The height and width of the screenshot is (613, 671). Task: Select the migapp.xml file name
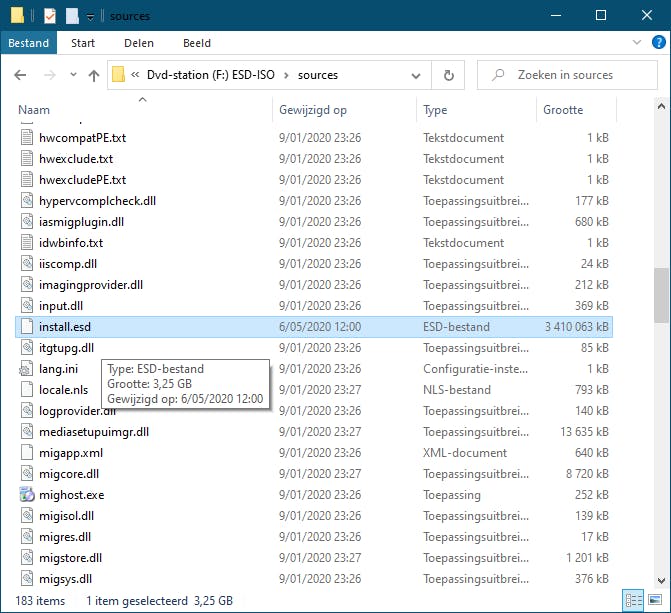71,453
